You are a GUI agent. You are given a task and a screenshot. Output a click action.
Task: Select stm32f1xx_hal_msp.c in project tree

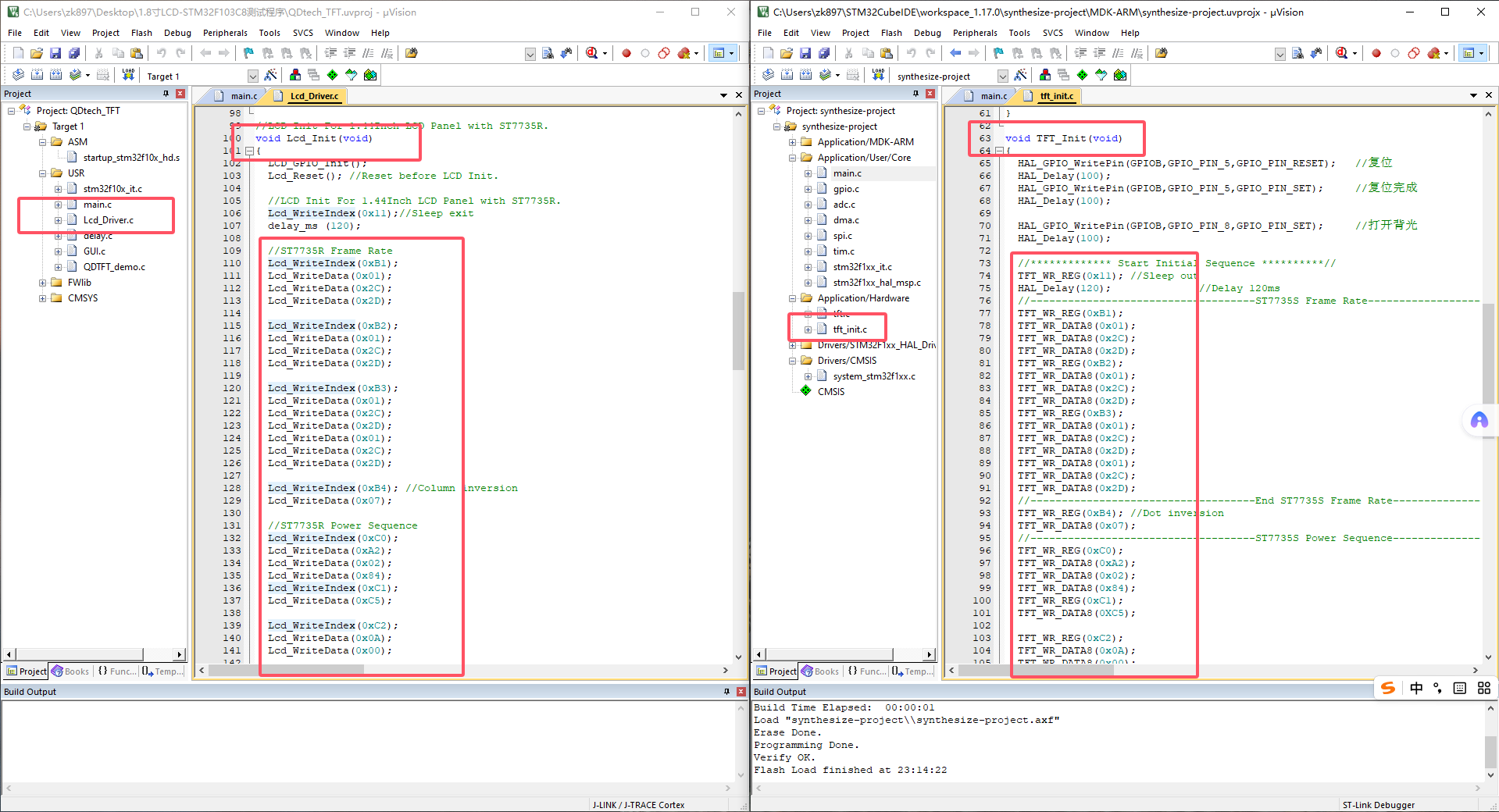tap(876, 283)
